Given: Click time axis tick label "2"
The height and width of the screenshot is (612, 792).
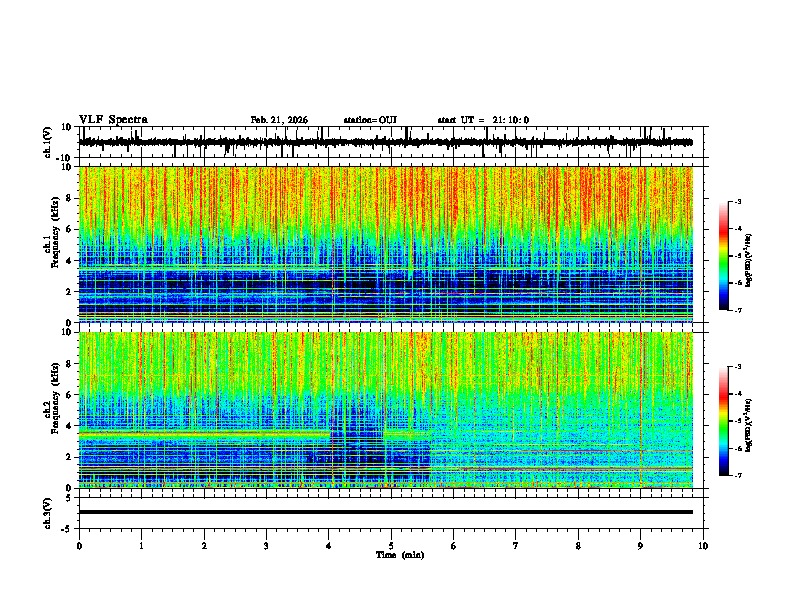Looking at the screenshot, I should pos(204,546).
